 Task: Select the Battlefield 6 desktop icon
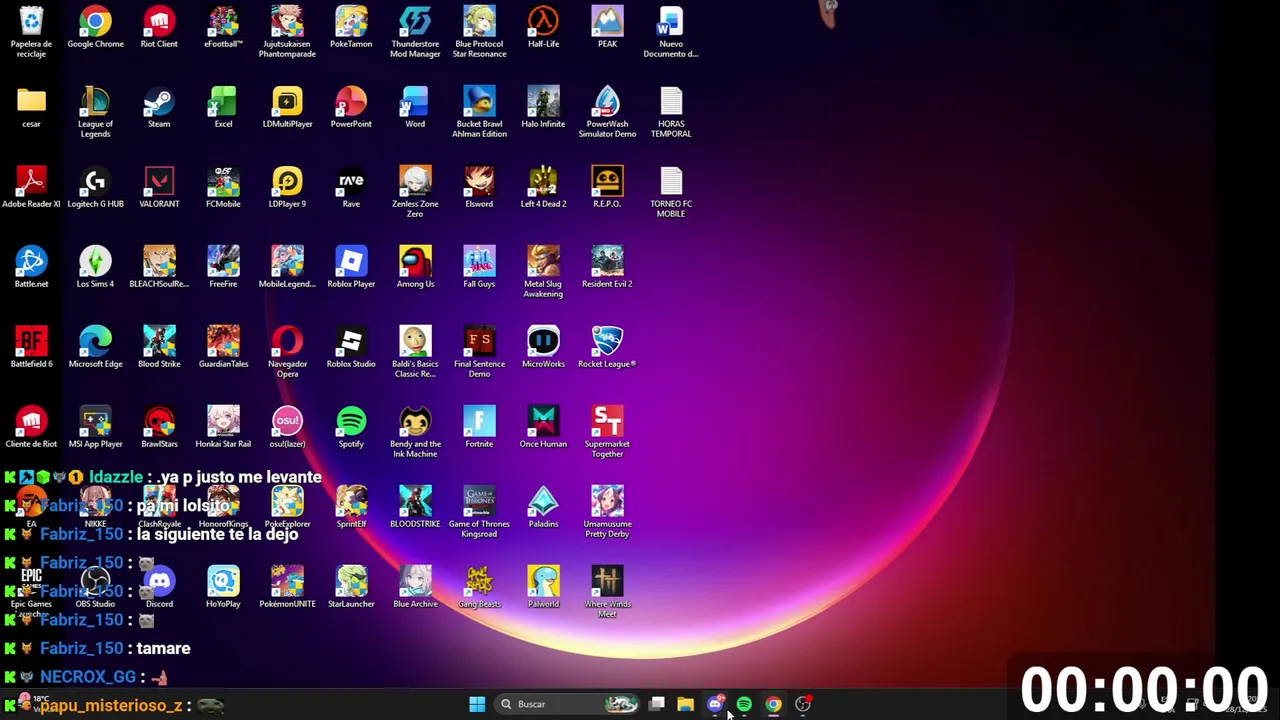[31, 348]
